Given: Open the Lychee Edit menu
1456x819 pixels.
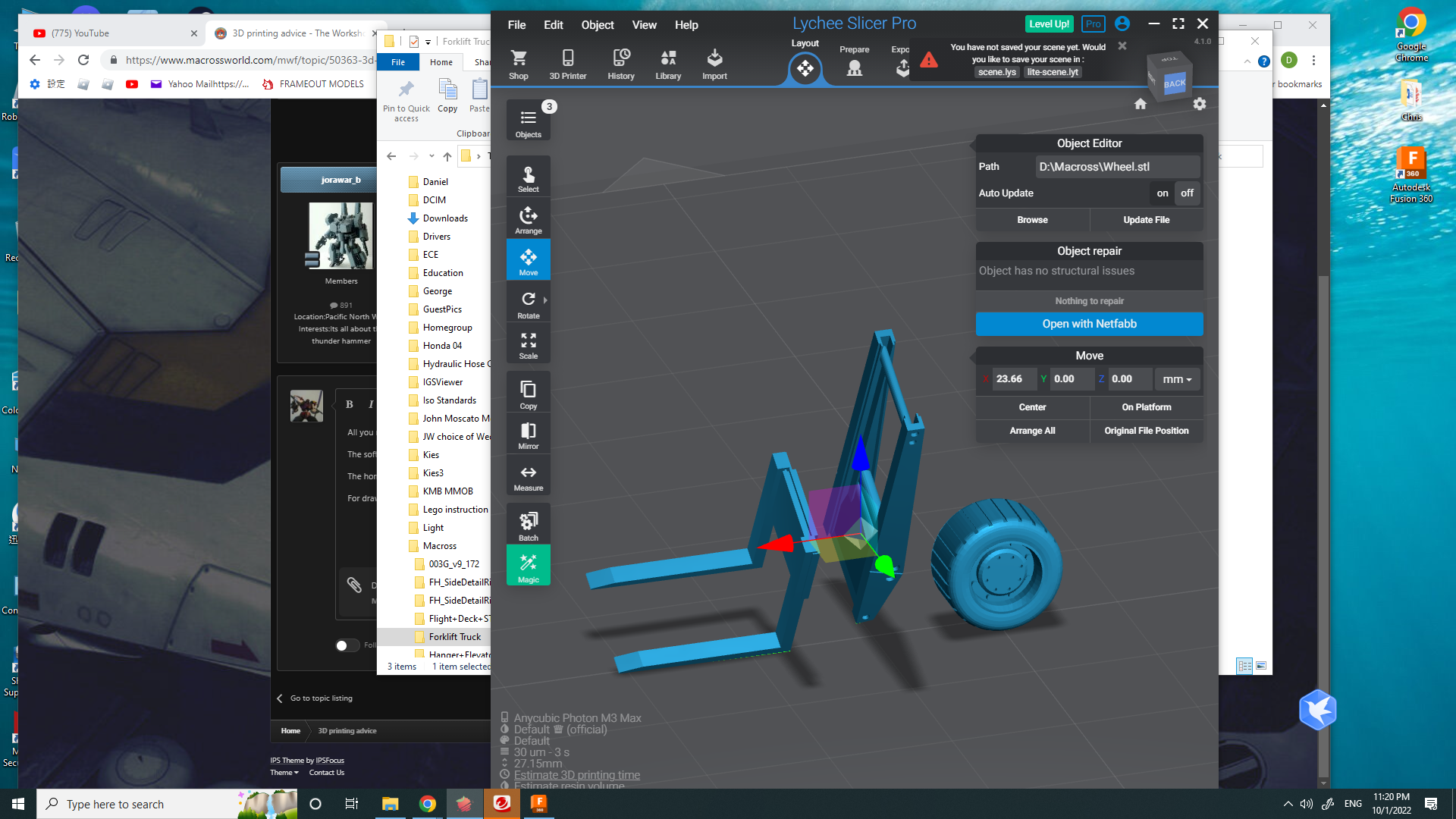Looking at the screenshot, I should [x=554, y=25].
